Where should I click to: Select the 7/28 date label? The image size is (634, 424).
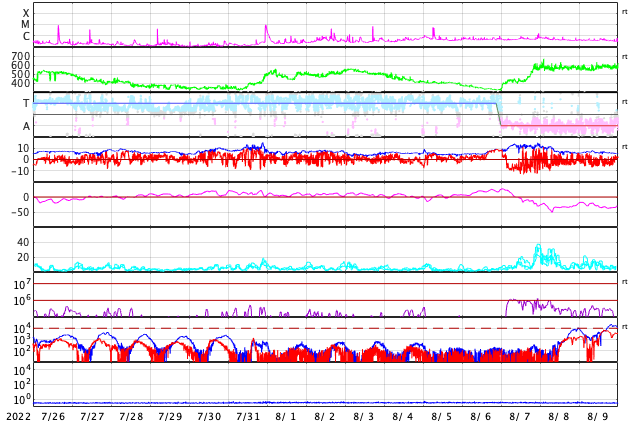pos(131,416)
